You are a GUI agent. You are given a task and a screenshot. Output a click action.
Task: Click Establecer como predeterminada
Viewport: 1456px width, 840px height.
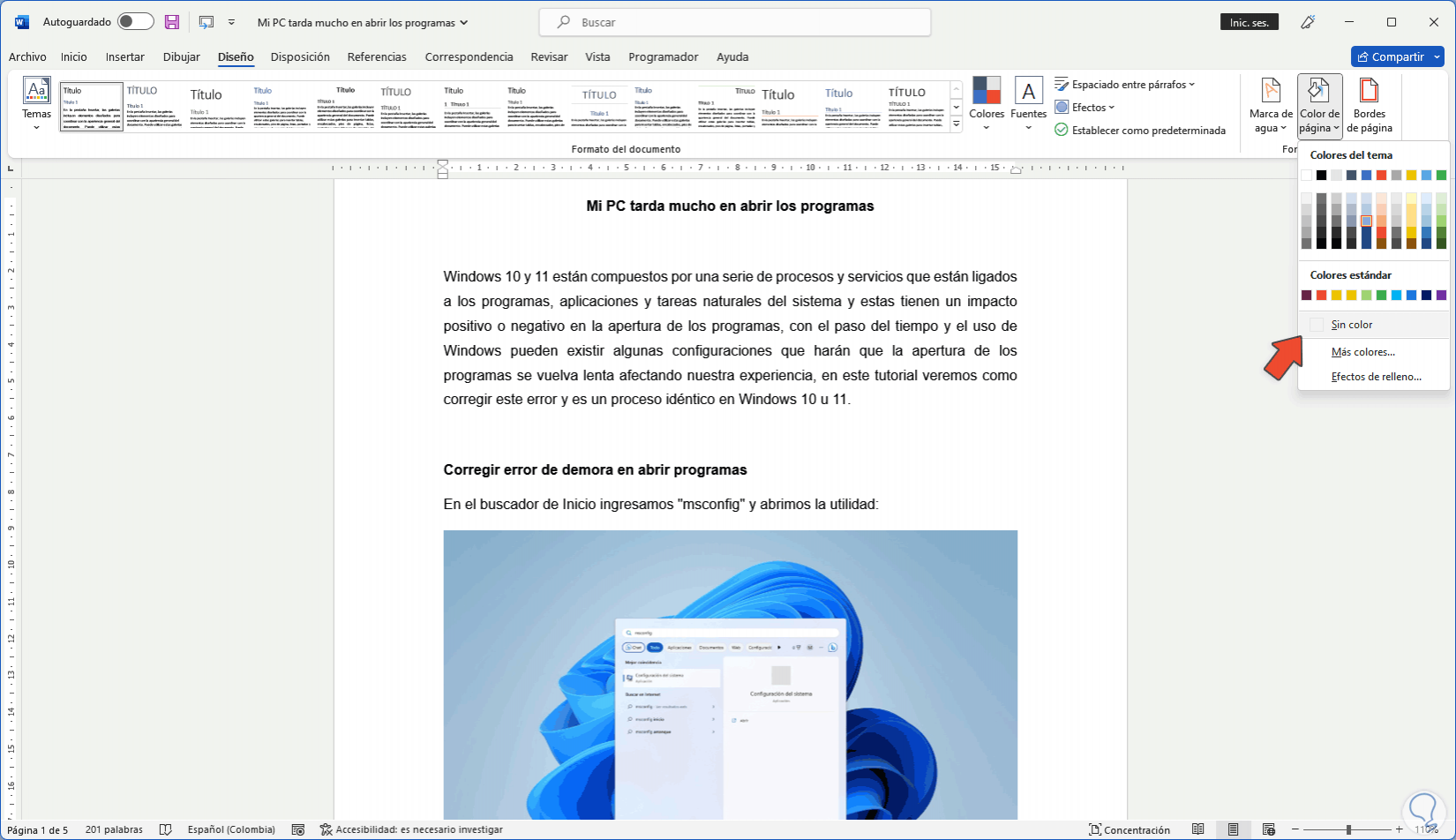(1140, 131)
